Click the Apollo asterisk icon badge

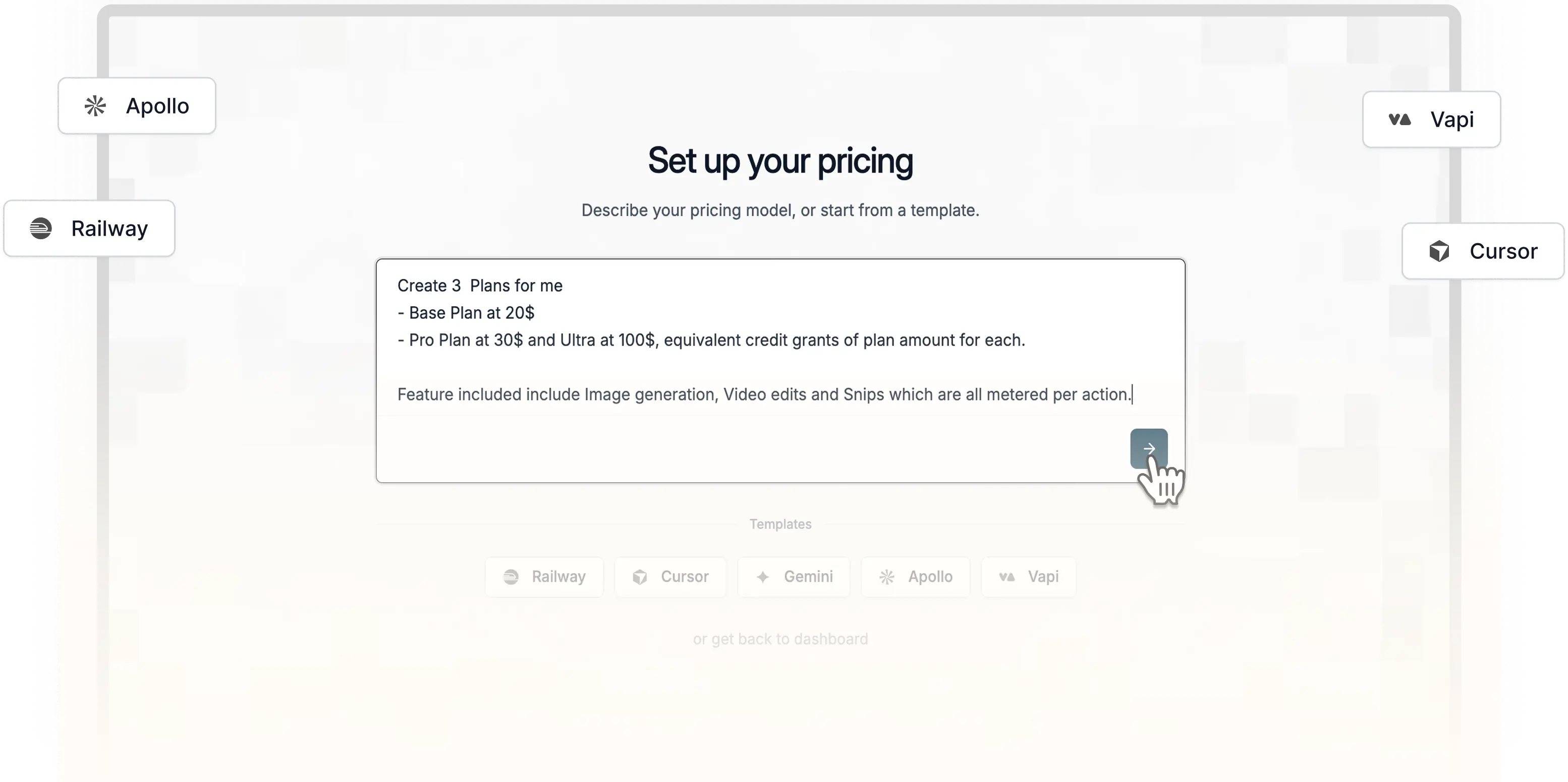(x=96, y=105)
